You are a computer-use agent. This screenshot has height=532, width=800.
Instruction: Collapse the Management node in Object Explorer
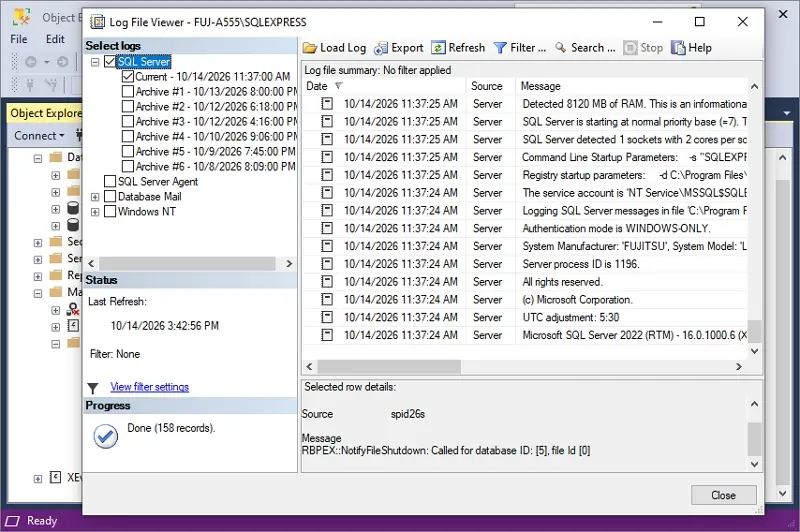click(x=38, y=293)
